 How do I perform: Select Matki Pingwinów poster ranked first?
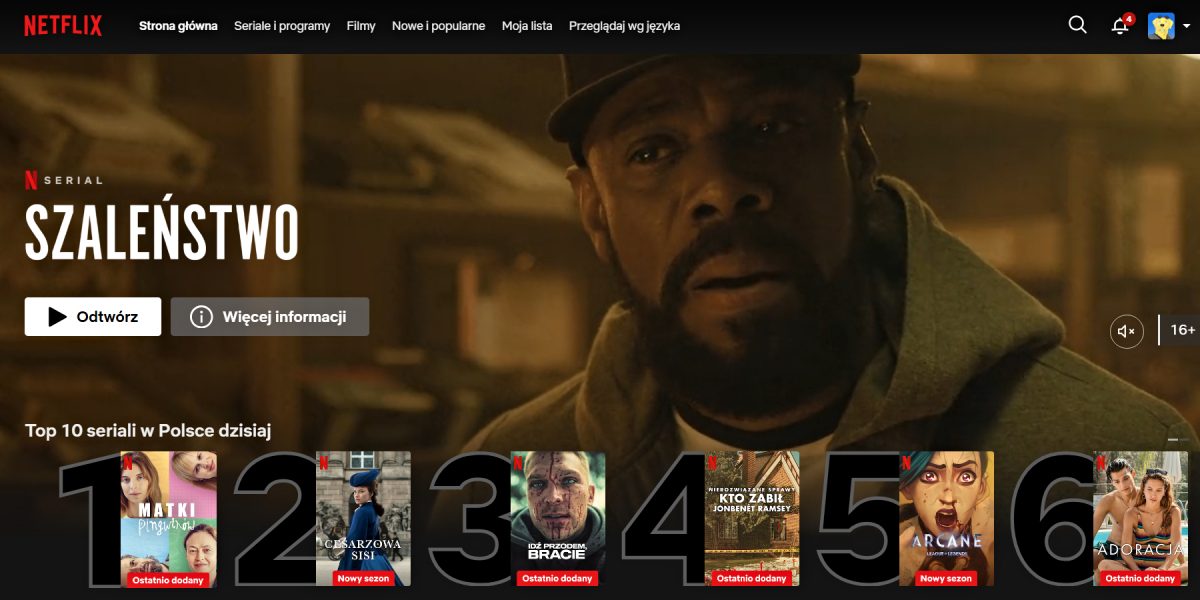click(168, 518)
